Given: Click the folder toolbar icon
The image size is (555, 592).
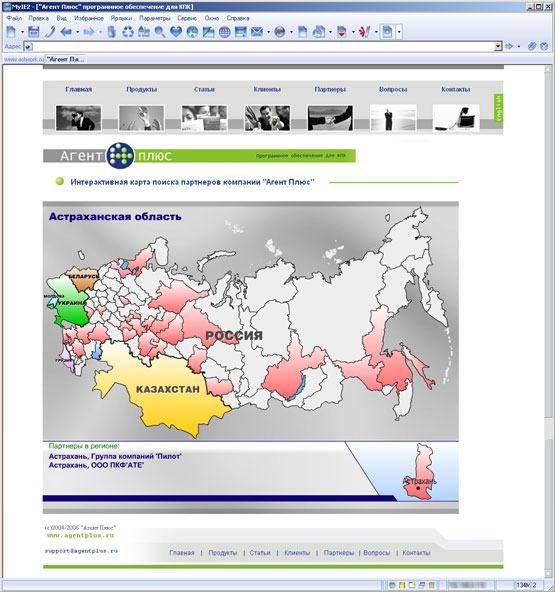Looking at the screenshot, I should [208, 32].
